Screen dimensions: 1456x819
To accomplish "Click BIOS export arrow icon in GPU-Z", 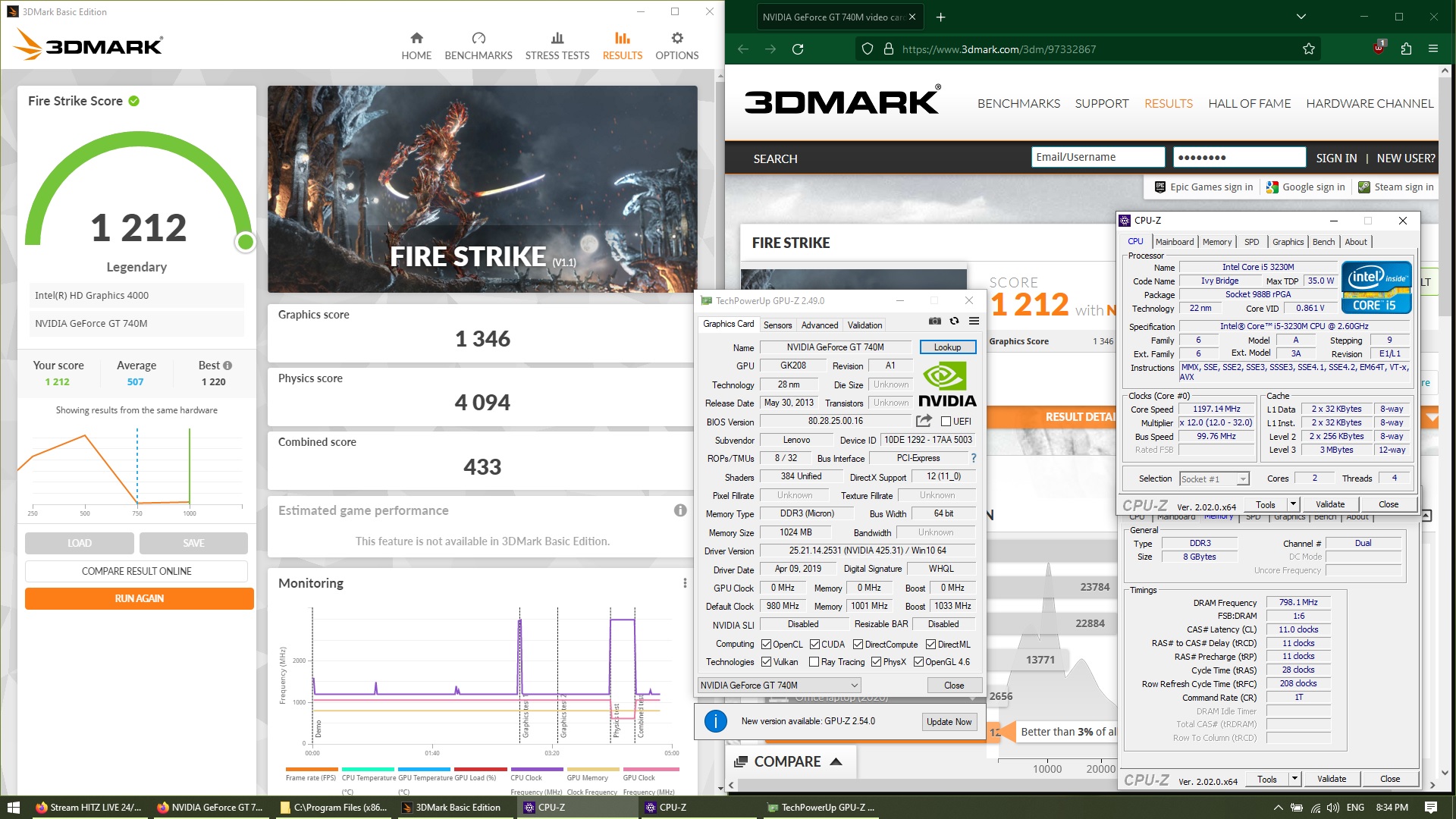I will click(x=924, y=421).
